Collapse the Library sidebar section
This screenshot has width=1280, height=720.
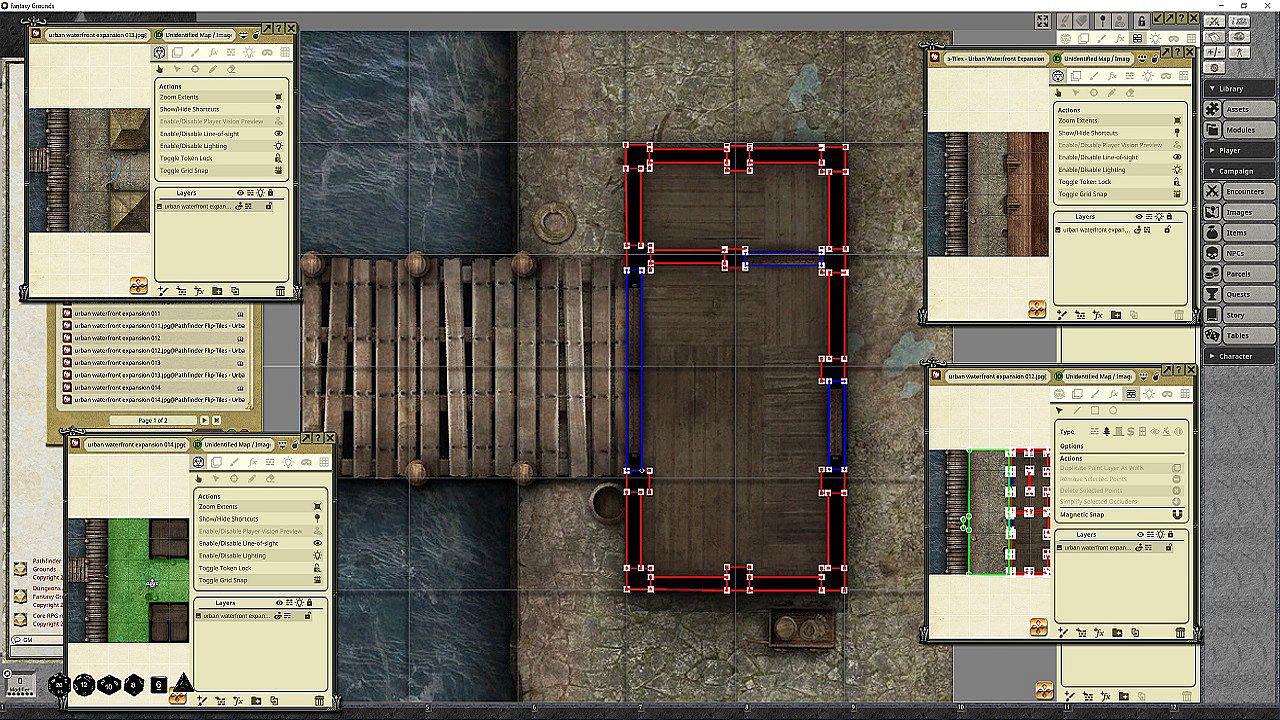tap(1239, 88)
